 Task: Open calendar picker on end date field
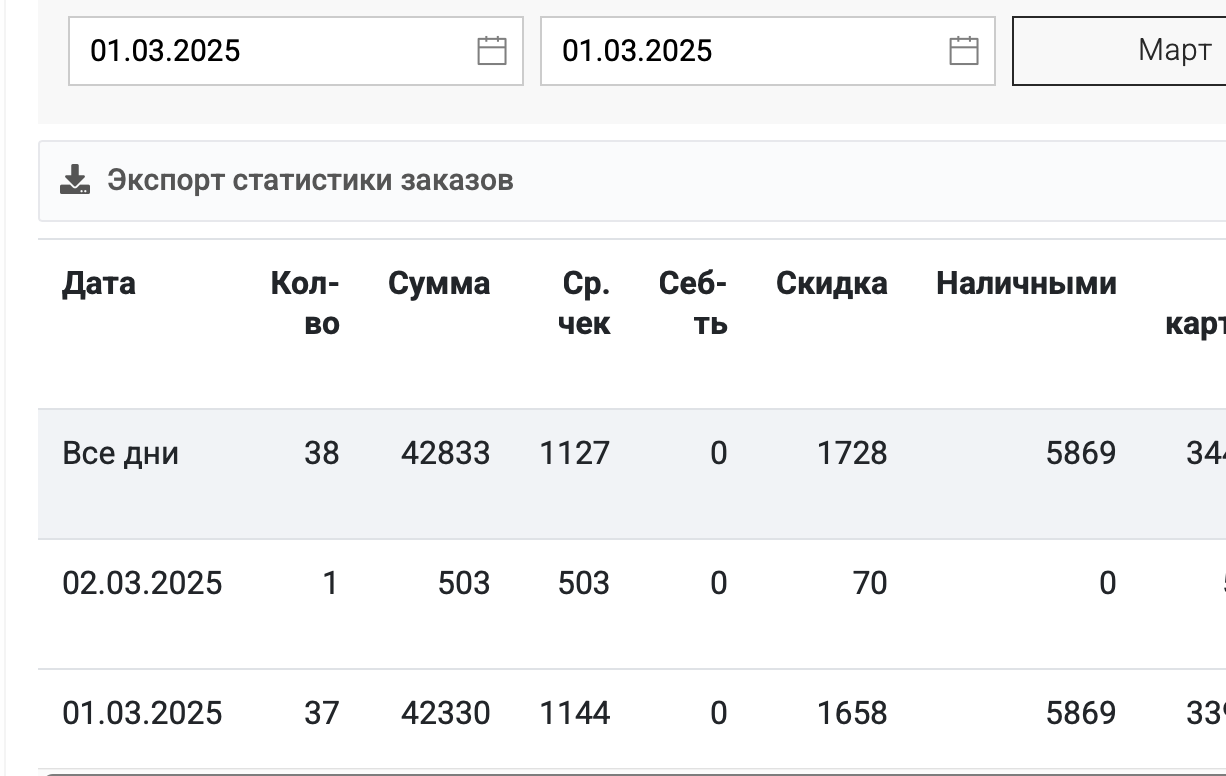click(x=964, y=51)
